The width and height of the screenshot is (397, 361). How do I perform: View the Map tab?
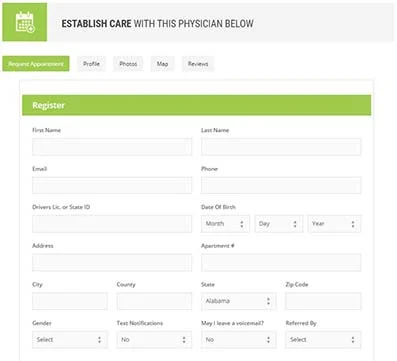pos(162,64)
